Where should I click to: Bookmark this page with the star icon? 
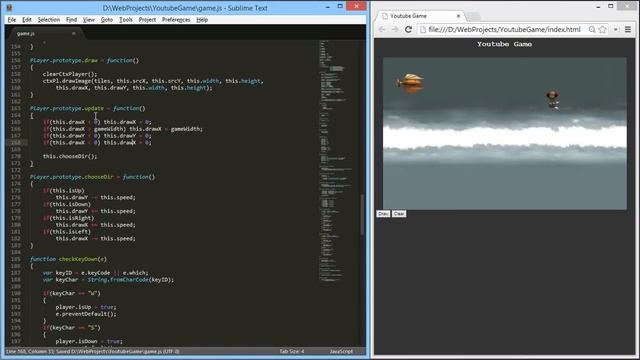(602, 29)
